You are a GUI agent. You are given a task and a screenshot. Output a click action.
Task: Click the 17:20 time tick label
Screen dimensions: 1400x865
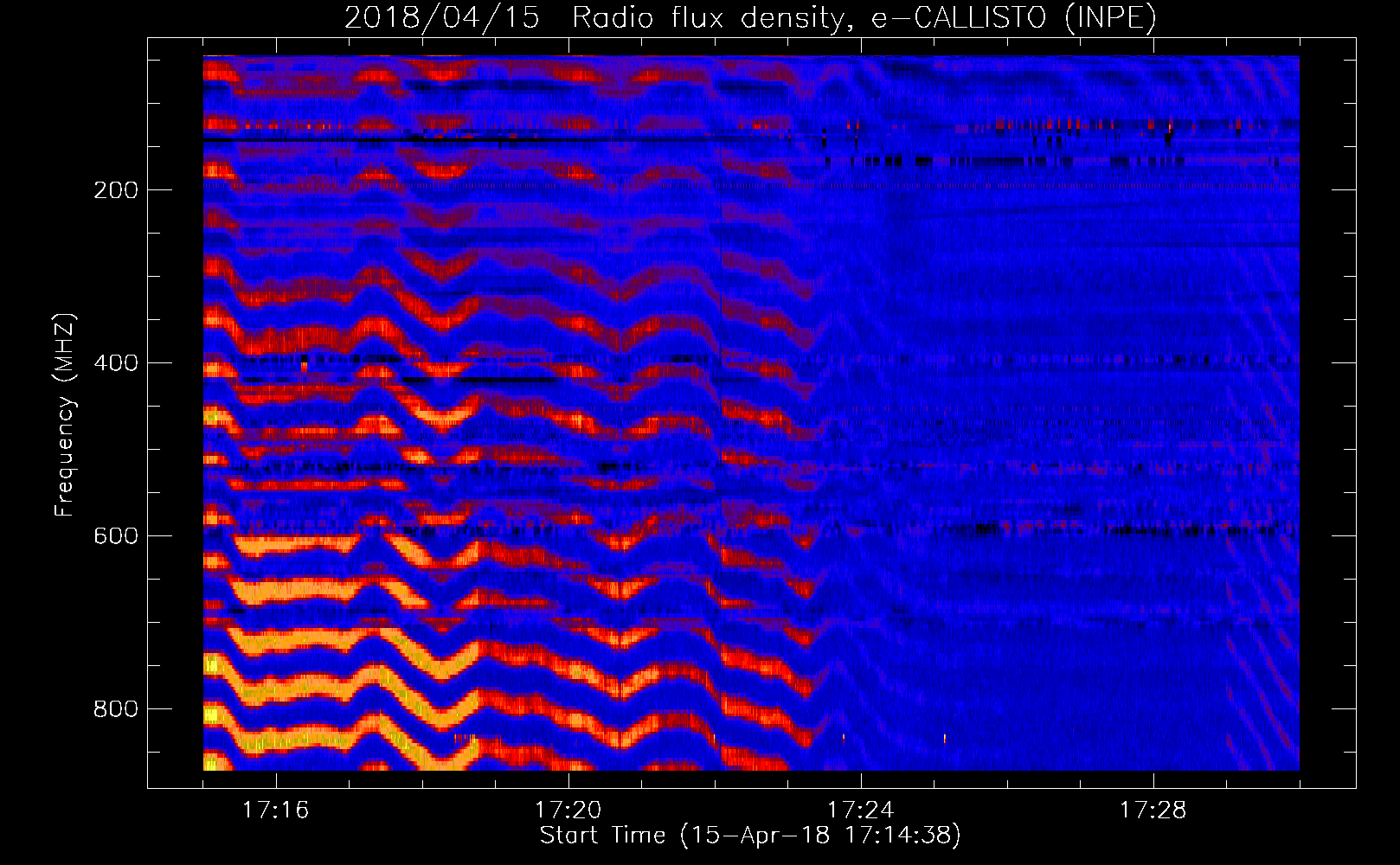click(568, 811)
